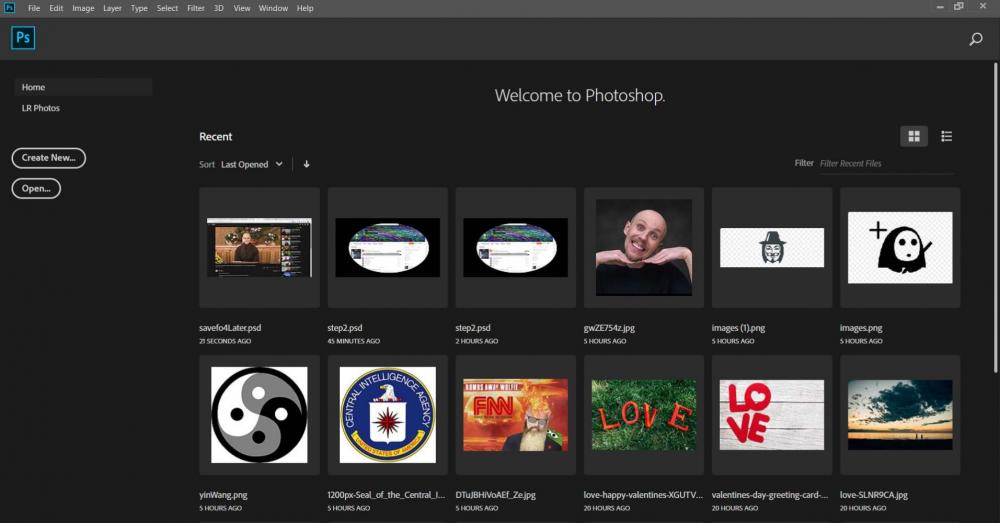Screen dimensions: 1000x523
Task: Open the Filter menu in menu bar
Action: point(196,8)
